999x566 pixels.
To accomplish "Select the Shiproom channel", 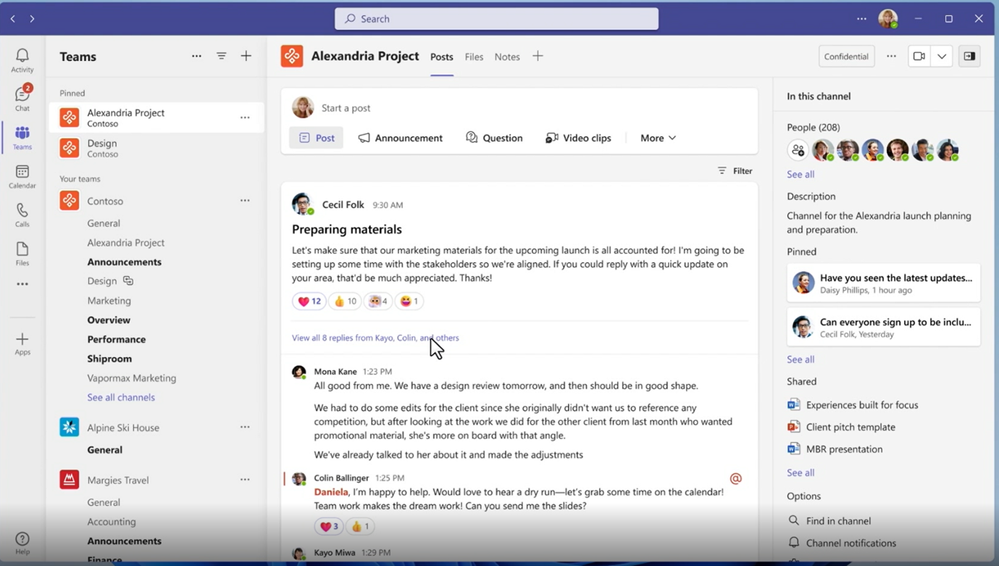I will [x=110, y=359].
